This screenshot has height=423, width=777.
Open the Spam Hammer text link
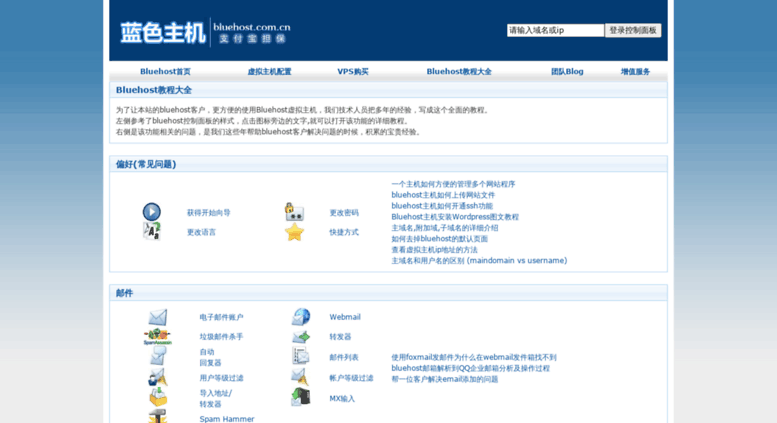point(227,419)
